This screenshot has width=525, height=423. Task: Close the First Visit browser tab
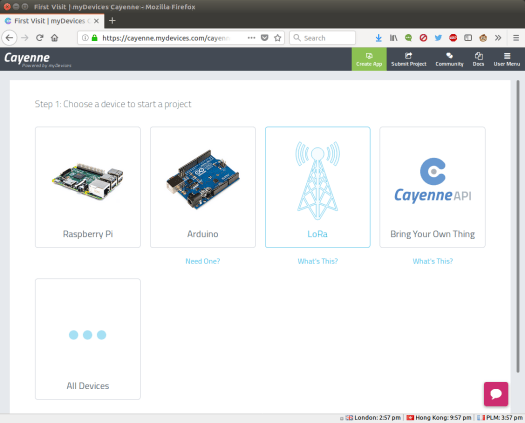(x=96, y=21)
